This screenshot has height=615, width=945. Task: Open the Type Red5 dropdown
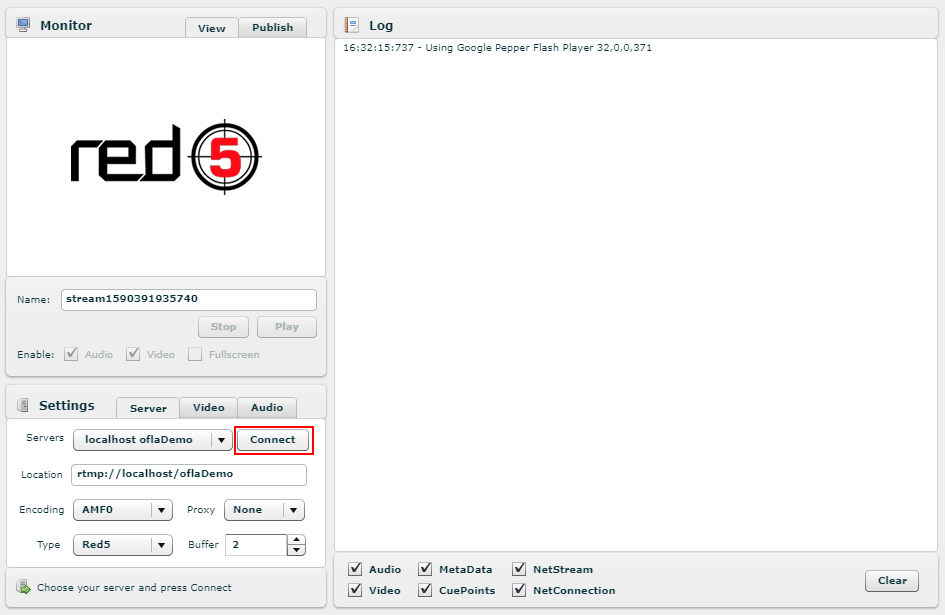(123, 545)
